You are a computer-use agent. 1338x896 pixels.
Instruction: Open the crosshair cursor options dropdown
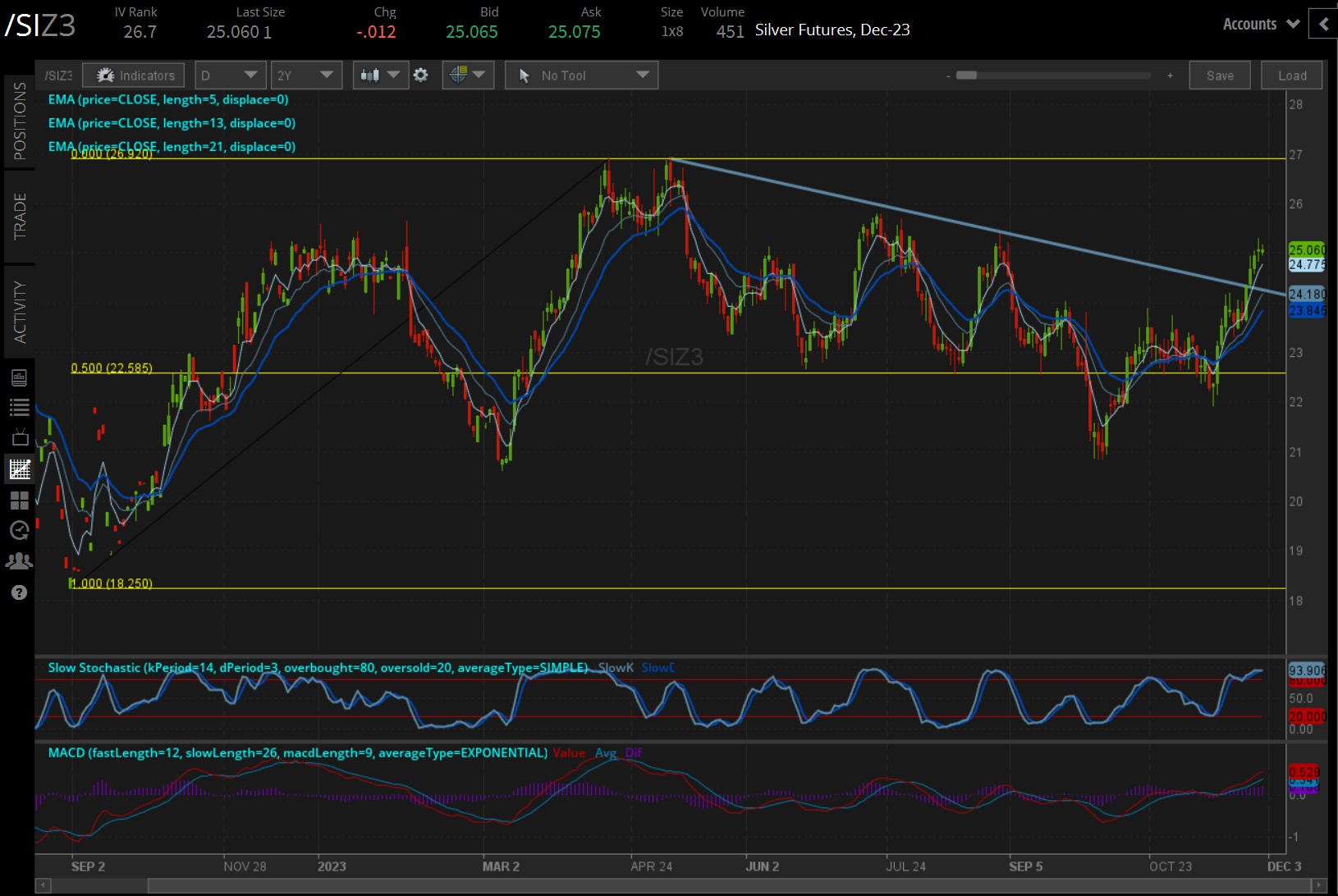tap(467, 75)
